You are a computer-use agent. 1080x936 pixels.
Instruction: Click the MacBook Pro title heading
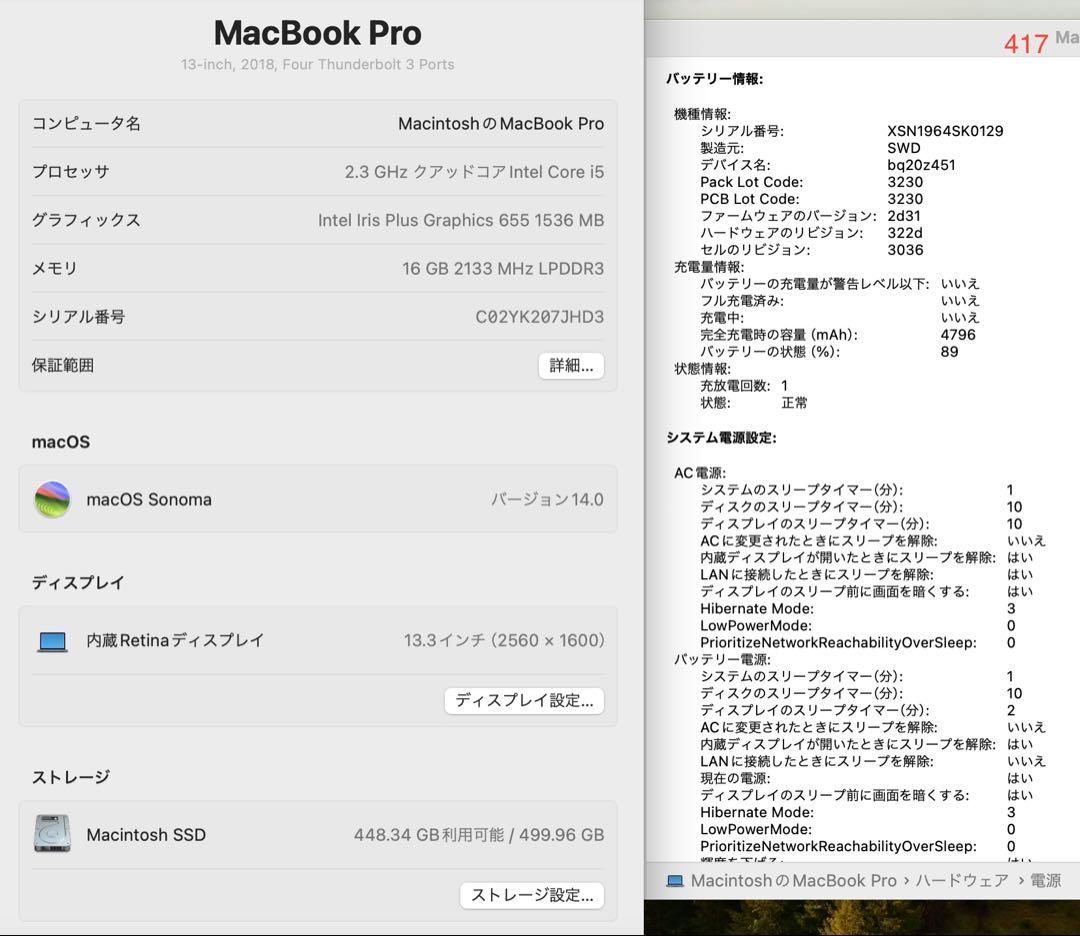(x=317, y=33)
